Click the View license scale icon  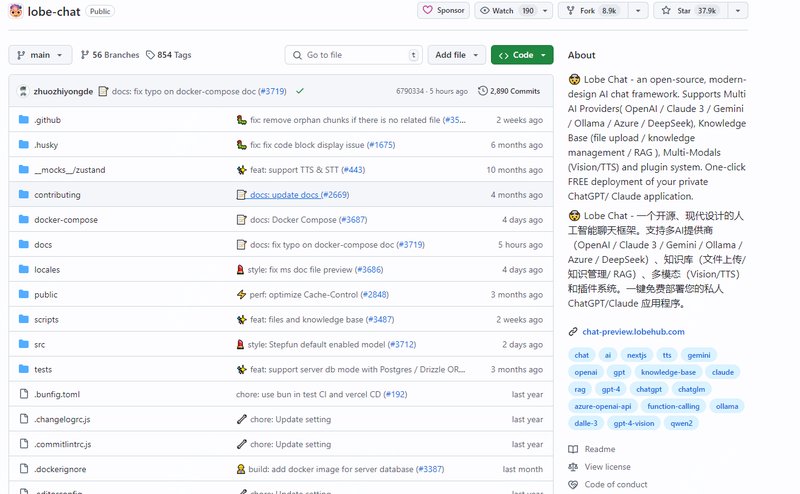(x=573, y=467)
